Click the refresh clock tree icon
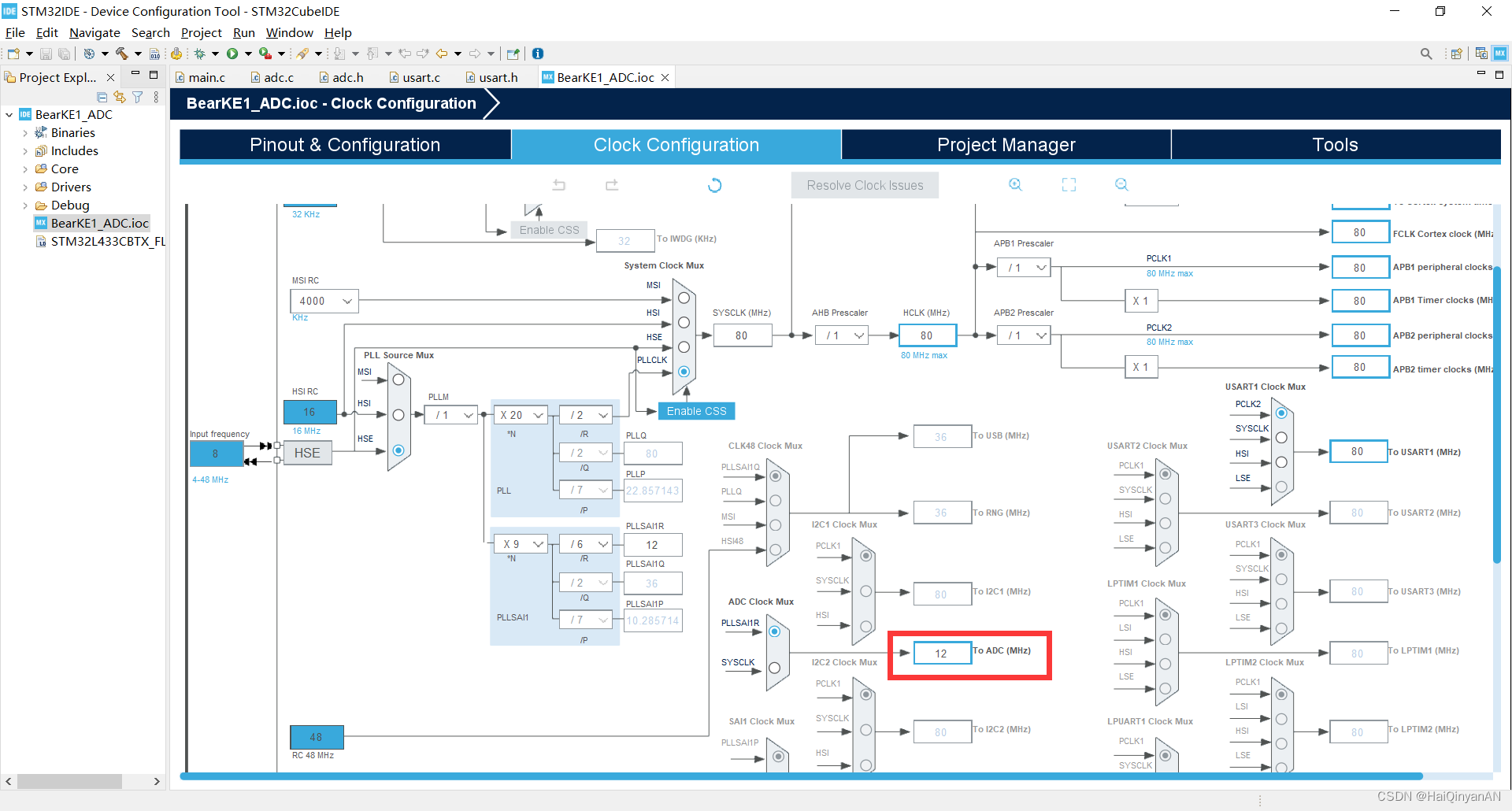The height and width of the screenshot is (811, 1512). tap(714, 185)
